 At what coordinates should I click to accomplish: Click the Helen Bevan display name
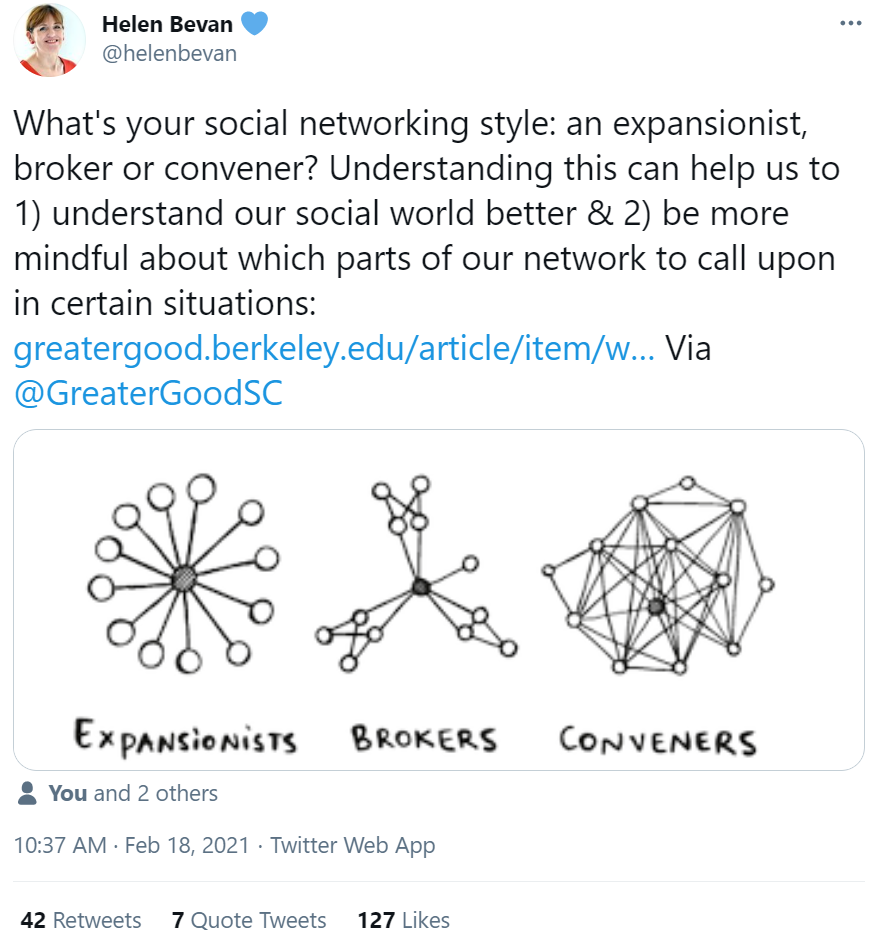coord(167,24)
